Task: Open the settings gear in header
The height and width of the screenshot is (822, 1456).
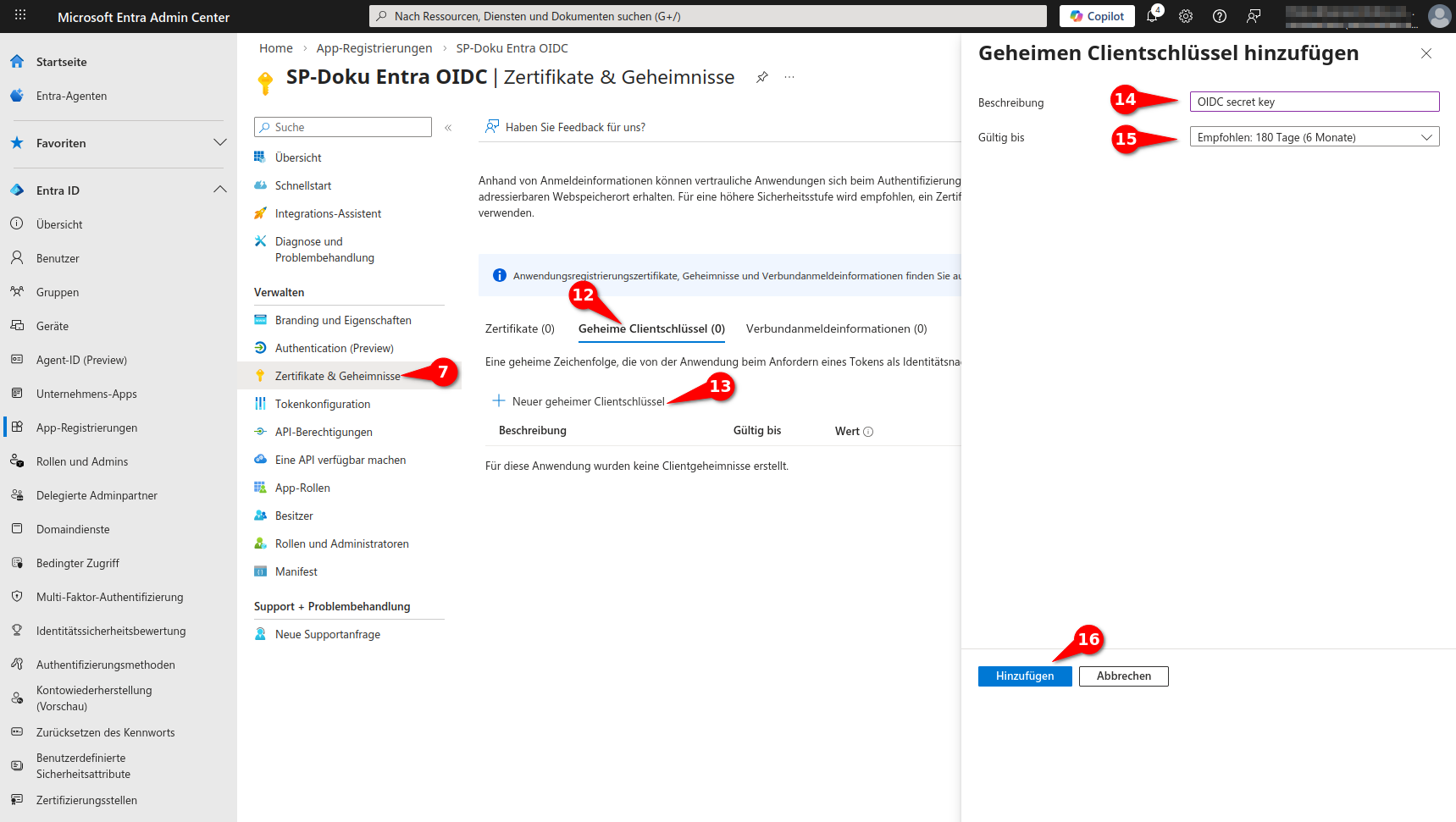Action: pos(1186,16)
